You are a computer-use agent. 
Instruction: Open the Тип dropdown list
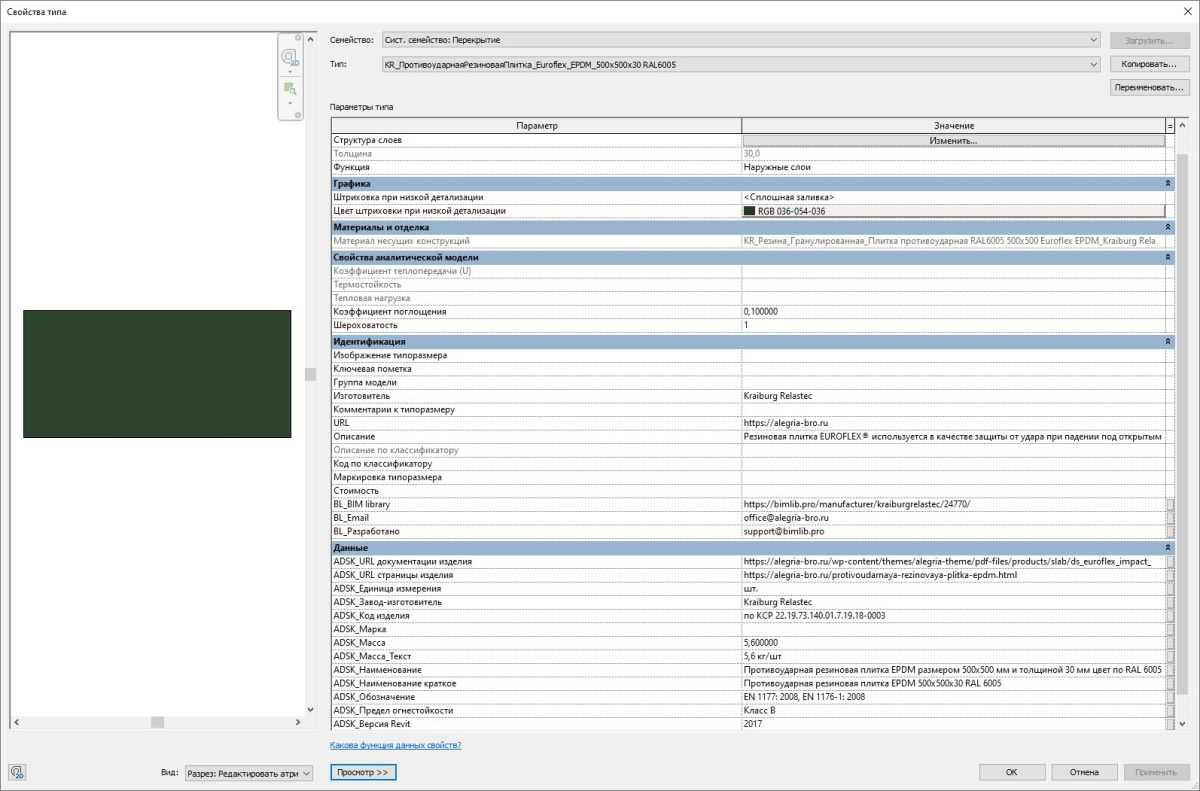click(x=1094, y=65)
